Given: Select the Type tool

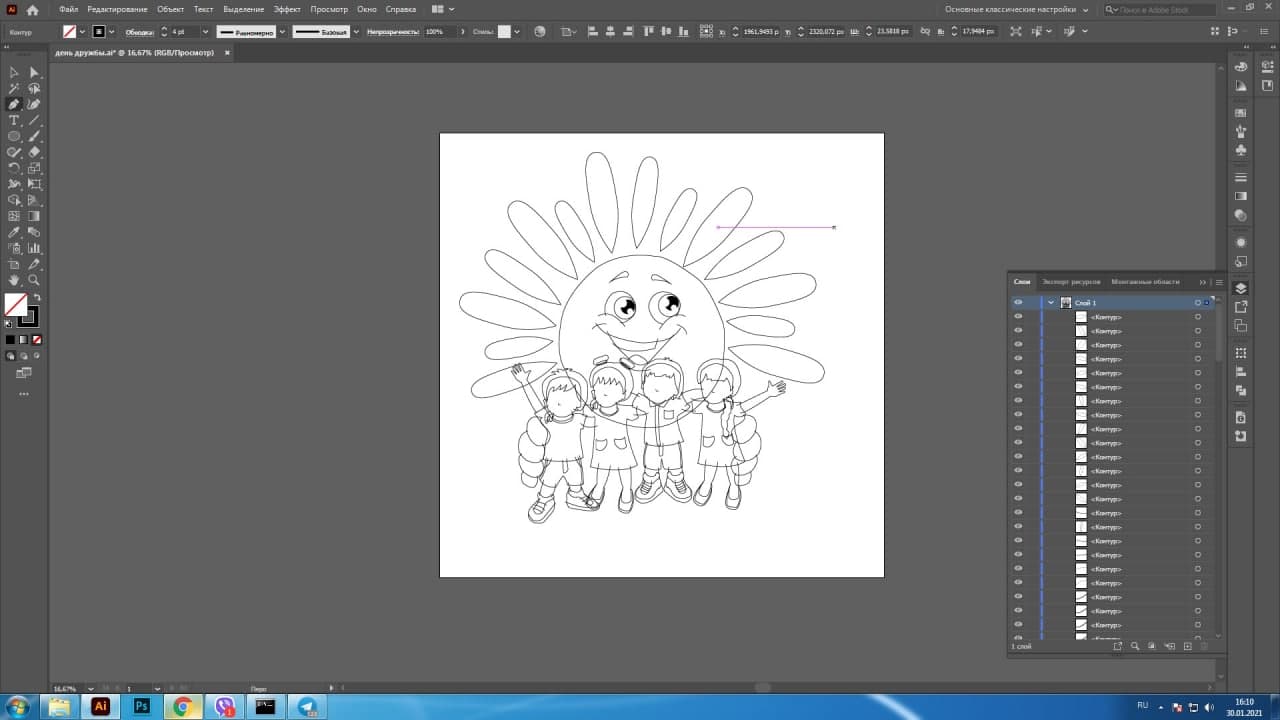Looking at the screenshot, I should [x=14, y=120].
